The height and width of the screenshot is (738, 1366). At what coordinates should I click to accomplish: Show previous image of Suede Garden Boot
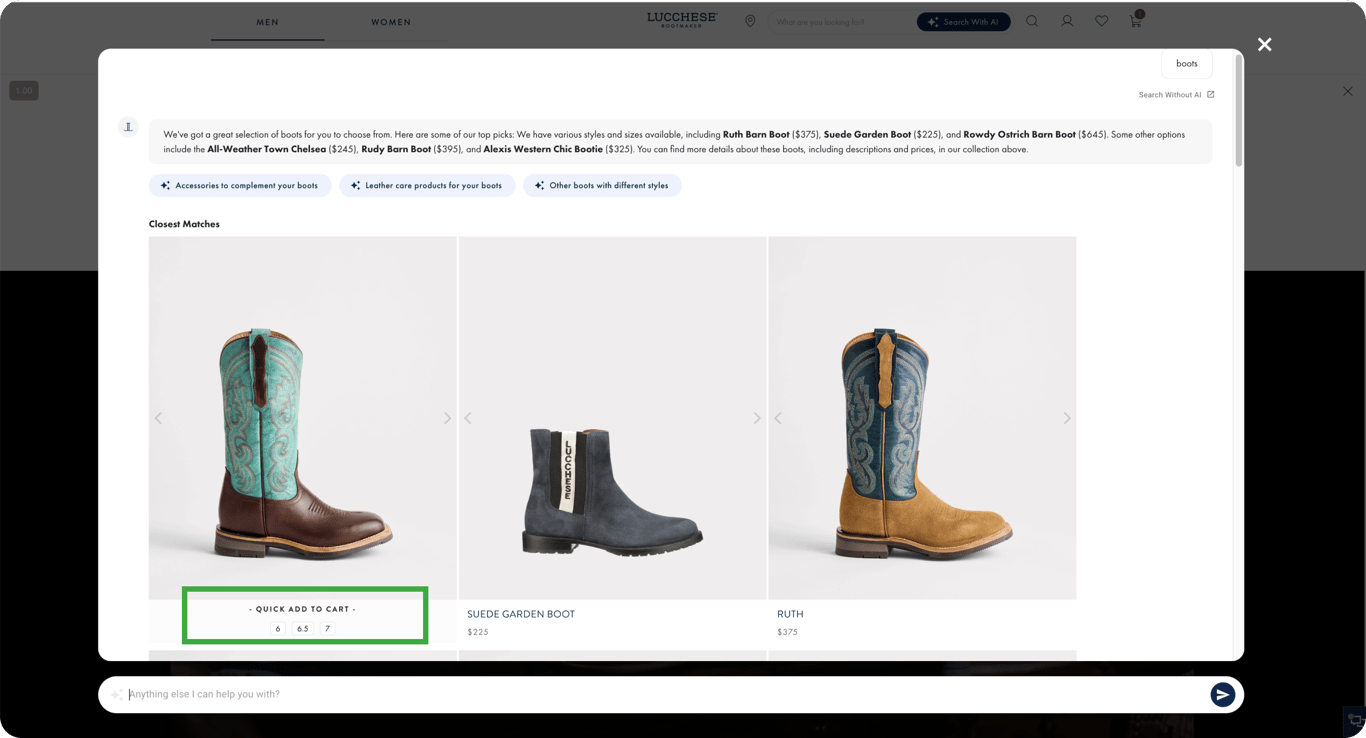pyautogui.click(x=468, y=418)
